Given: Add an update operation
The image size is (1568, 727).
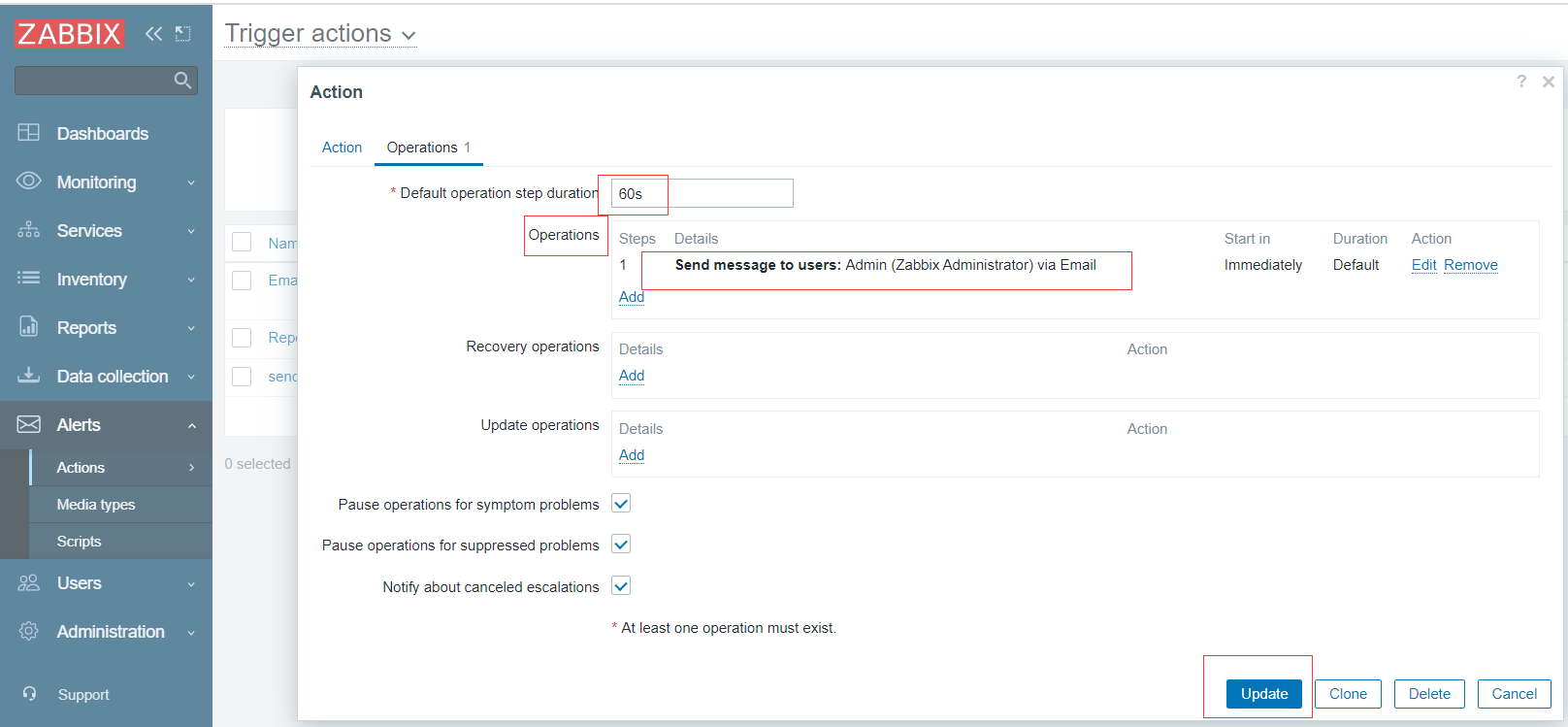Looking at the screenshot, I should [632, 455].
